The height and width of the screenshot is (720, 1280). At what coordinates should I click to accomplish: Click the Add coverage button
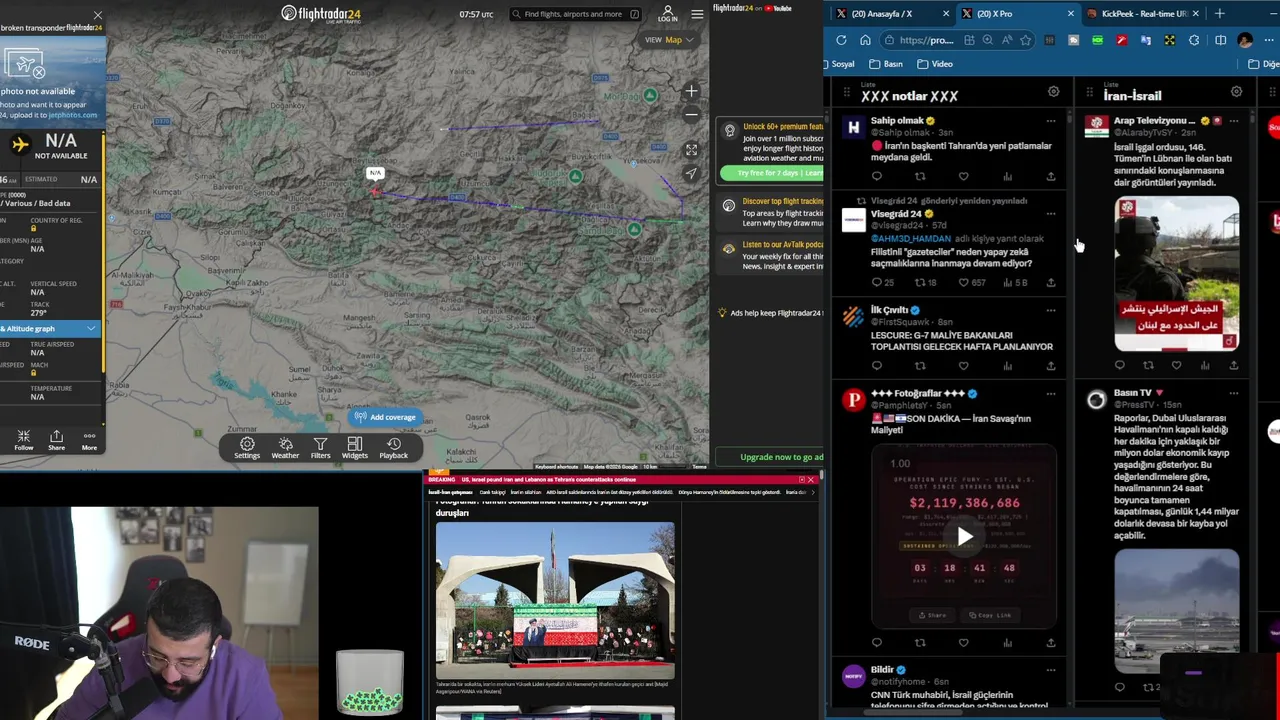click(x=385, y=417)
